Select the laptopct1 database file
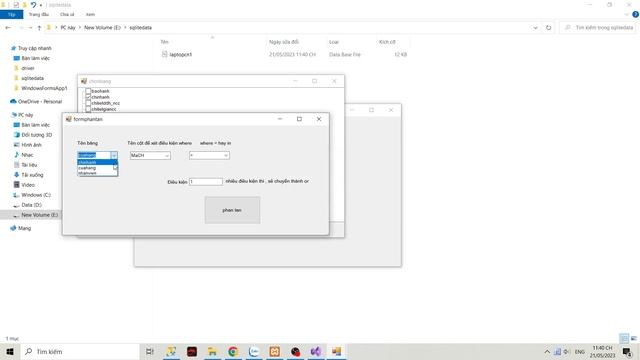The image size is (640, 360). click(180, 54)
